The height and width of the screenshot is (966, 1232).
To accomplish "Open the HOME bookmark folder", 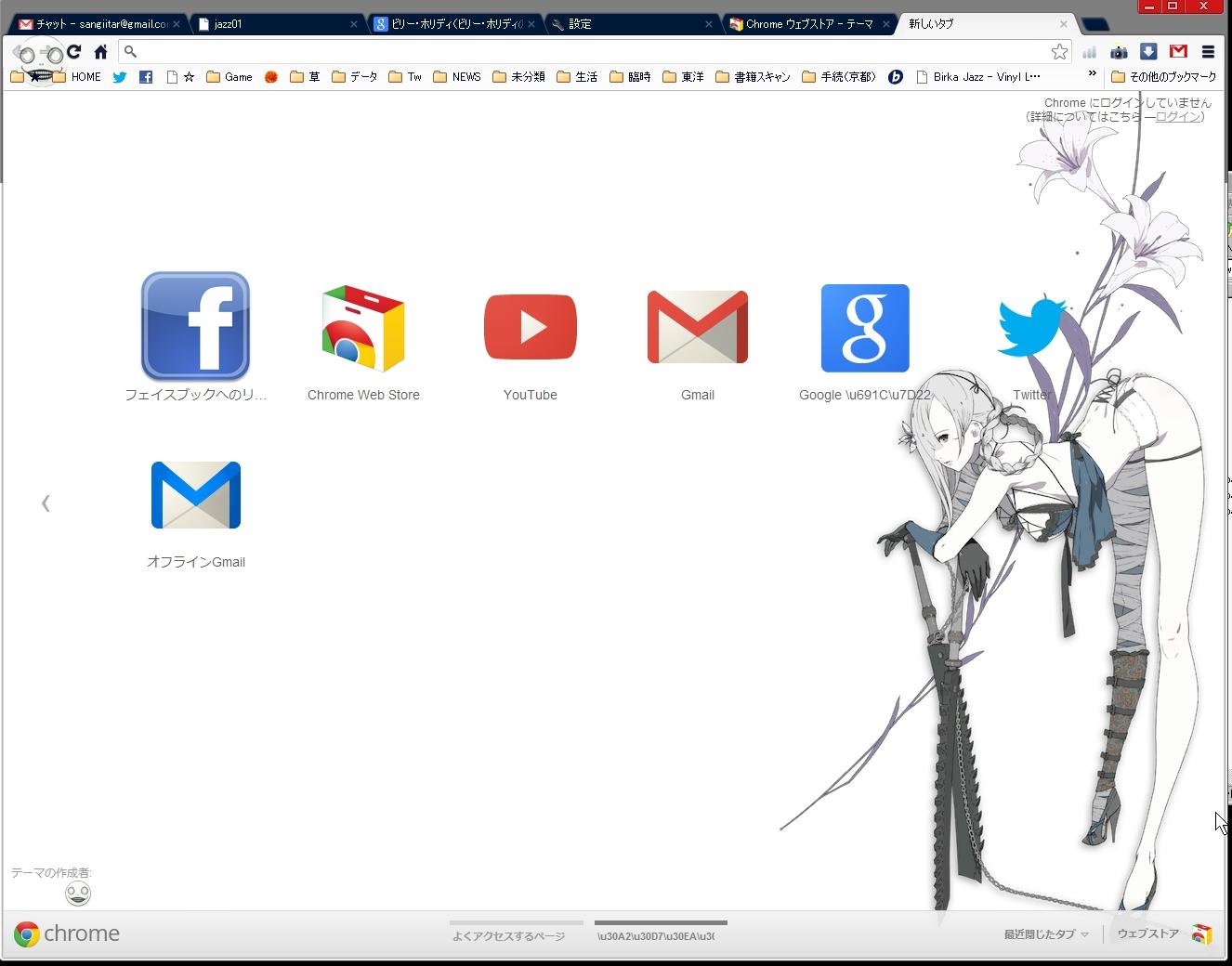I will pos(77,77).
